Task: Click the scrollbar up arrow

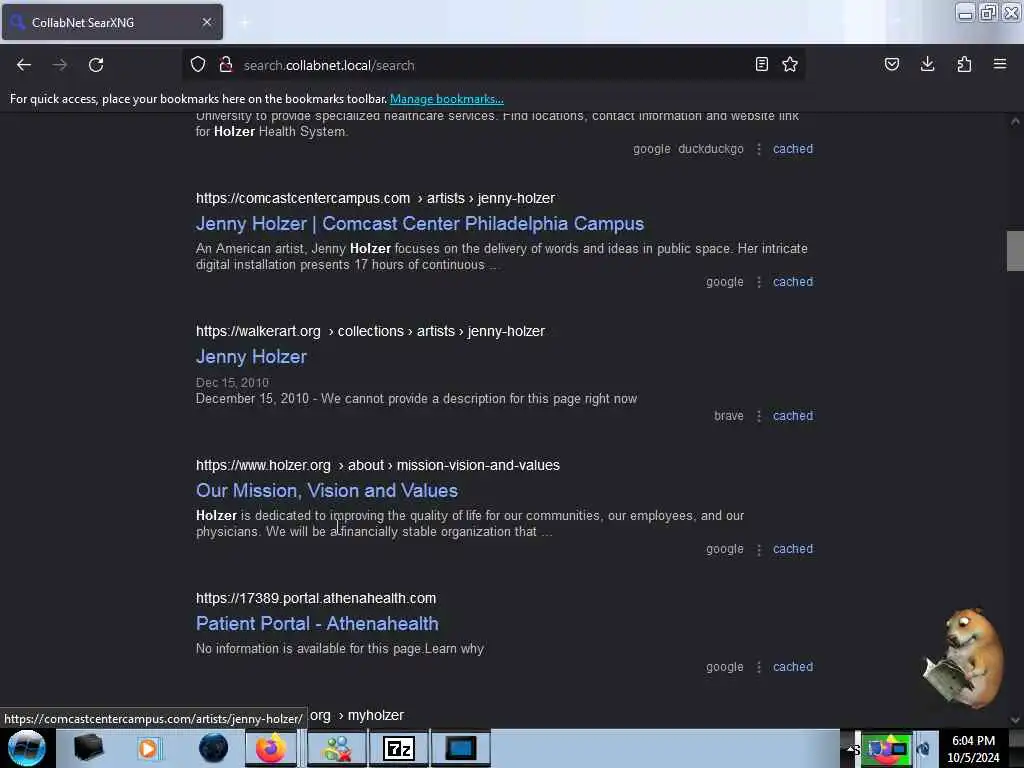Action: 1015,121
